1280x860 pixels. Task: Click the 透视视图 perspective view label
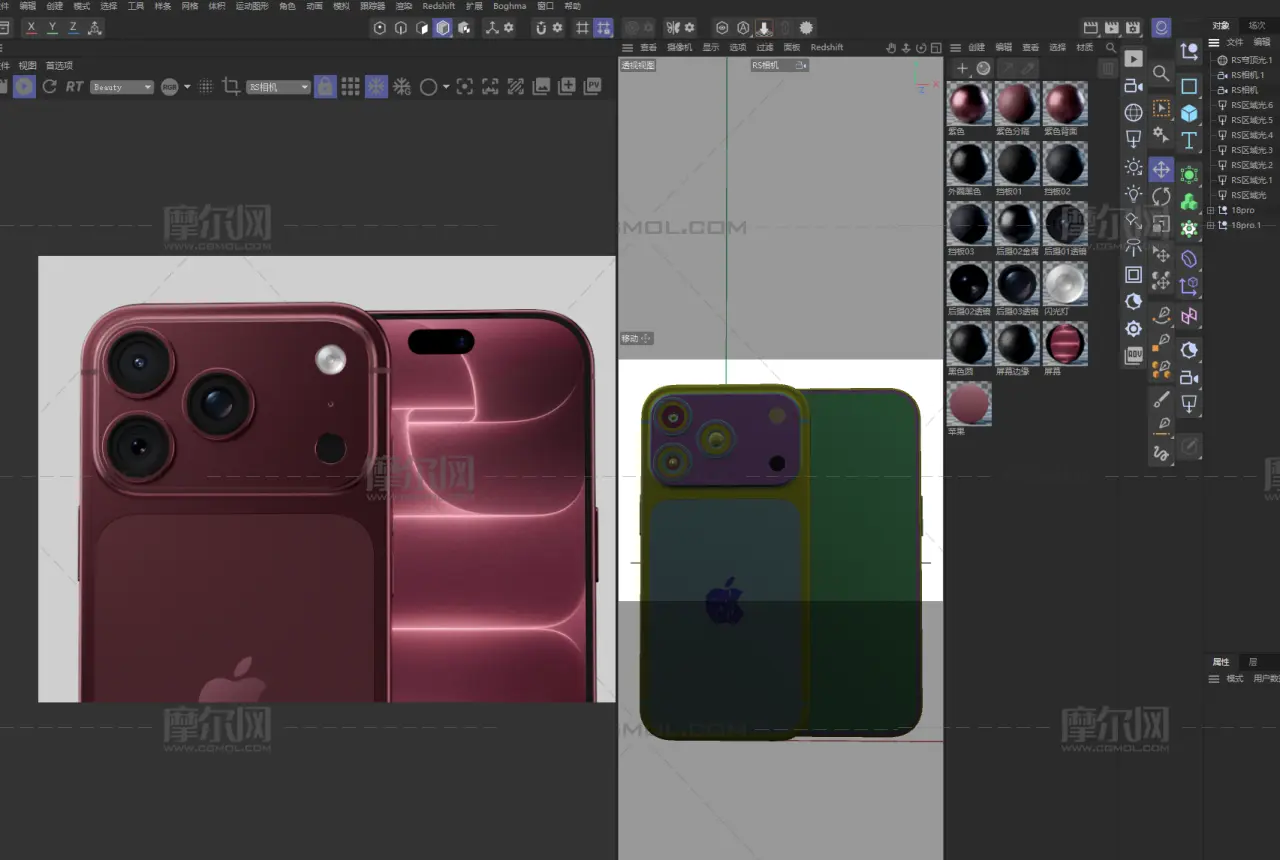[638, 65]
